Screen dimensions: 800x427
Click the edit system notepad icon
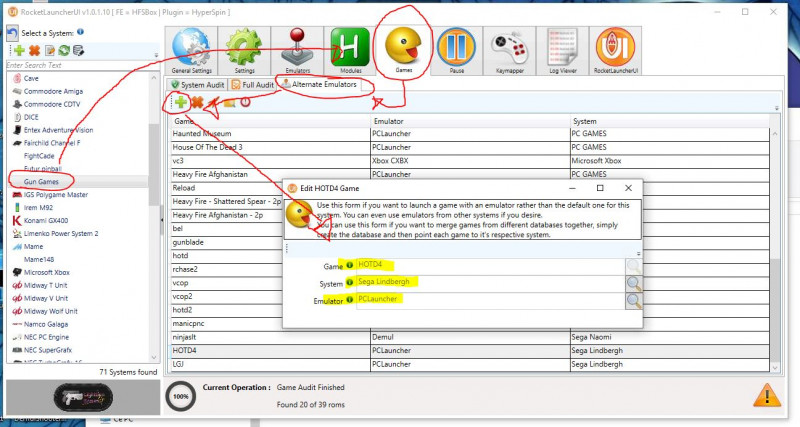49,50
